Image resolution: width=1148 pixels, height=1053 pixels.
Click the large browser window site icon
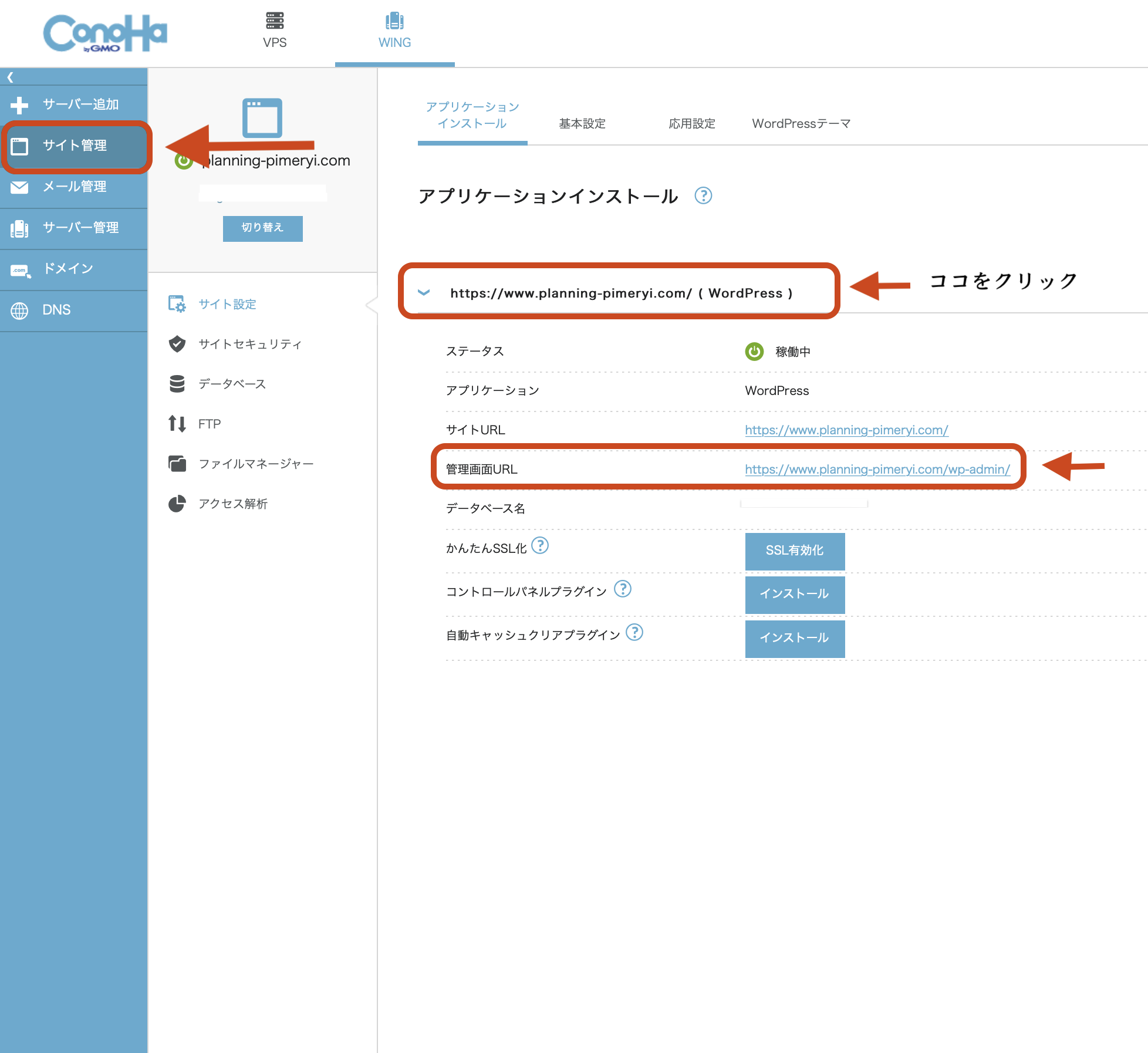tap(262, 117)
